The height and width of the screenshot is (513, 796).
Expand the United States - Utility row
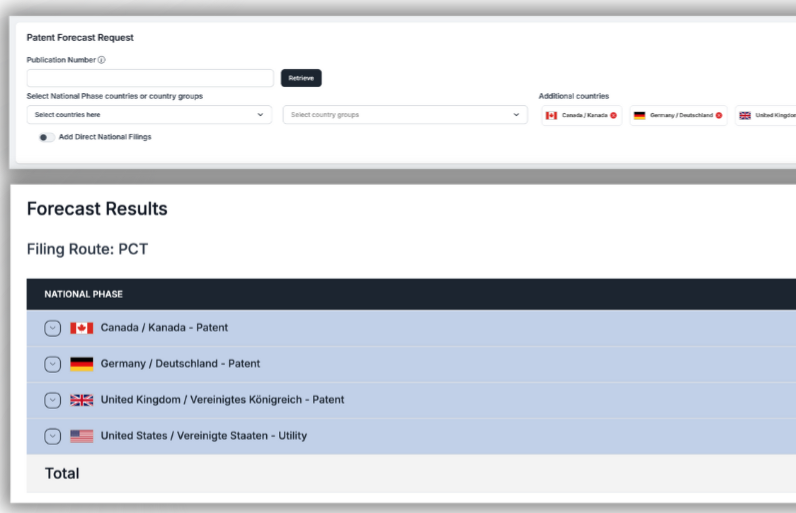(x=53, y=436)
